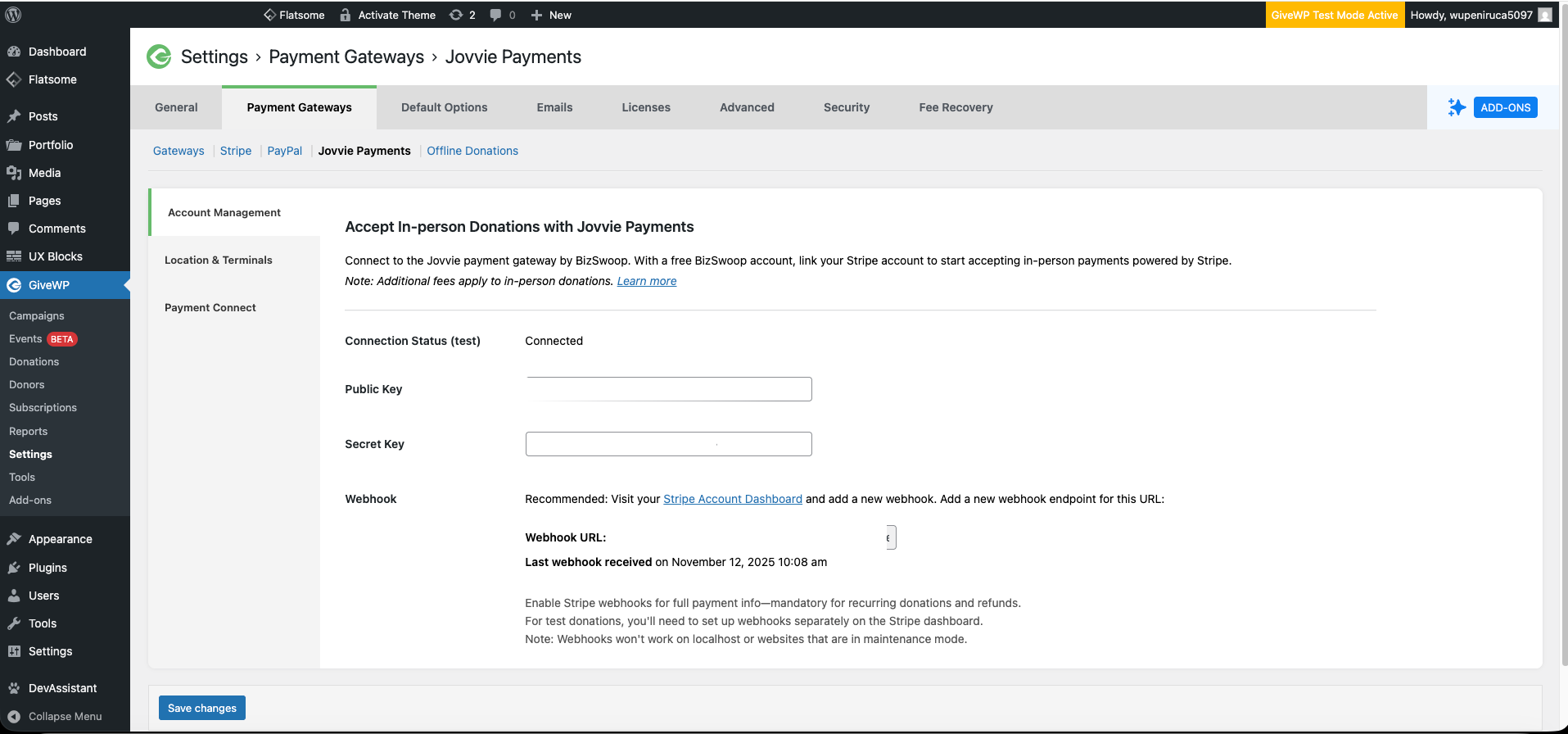Viewport: 1568px width, 734px height.
Task: Open the updates icon in admin bar
Action: [457, 15]
